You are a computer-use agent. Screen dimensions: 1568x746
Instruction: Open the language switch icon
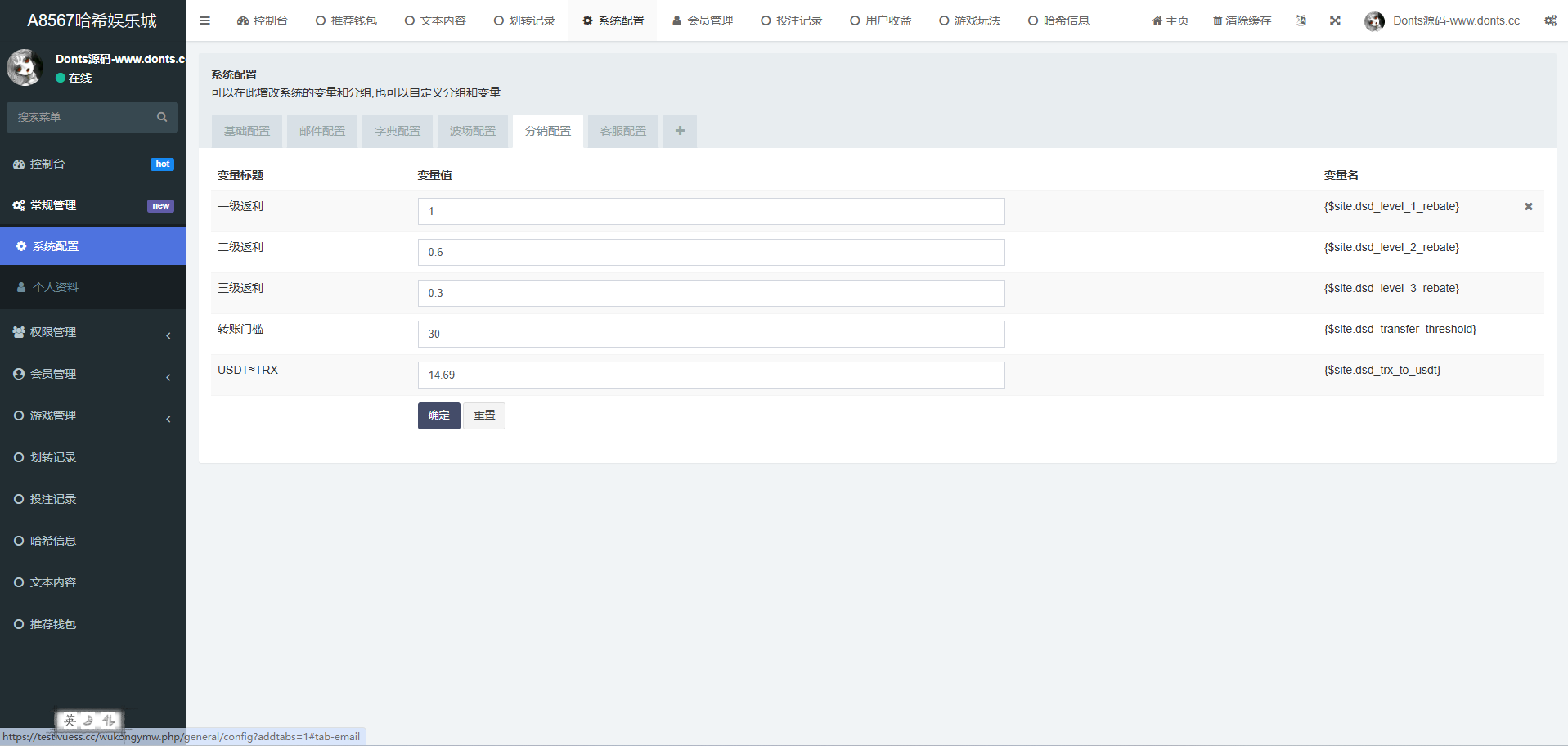1301,20
